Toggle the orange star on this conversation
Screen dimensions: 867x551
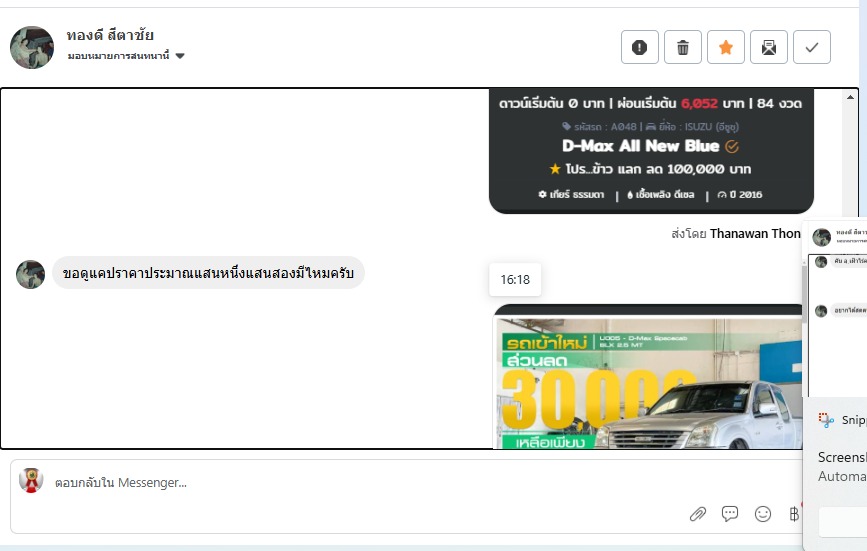pyautogui.click(x=726, y=47)
